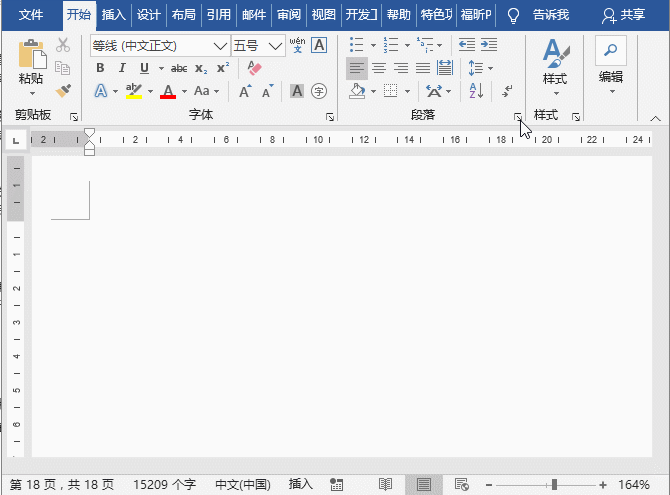Viewport: 670px width, 495px height.
Task: Open the font name dropdown
Action: coord(220,46)
